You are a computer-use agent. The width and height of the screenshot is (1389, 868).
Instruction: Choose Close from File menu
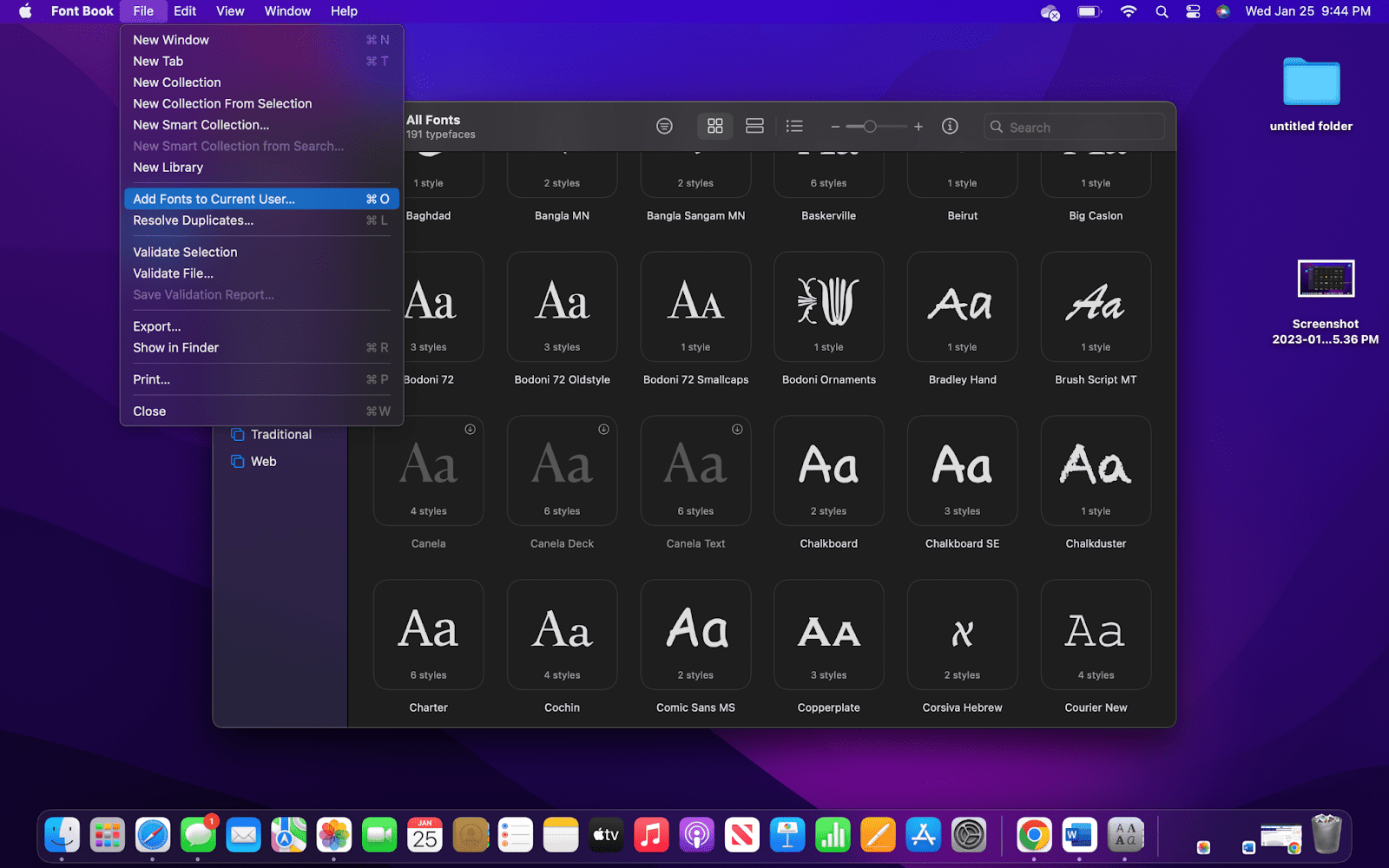(x=261, y=411)
